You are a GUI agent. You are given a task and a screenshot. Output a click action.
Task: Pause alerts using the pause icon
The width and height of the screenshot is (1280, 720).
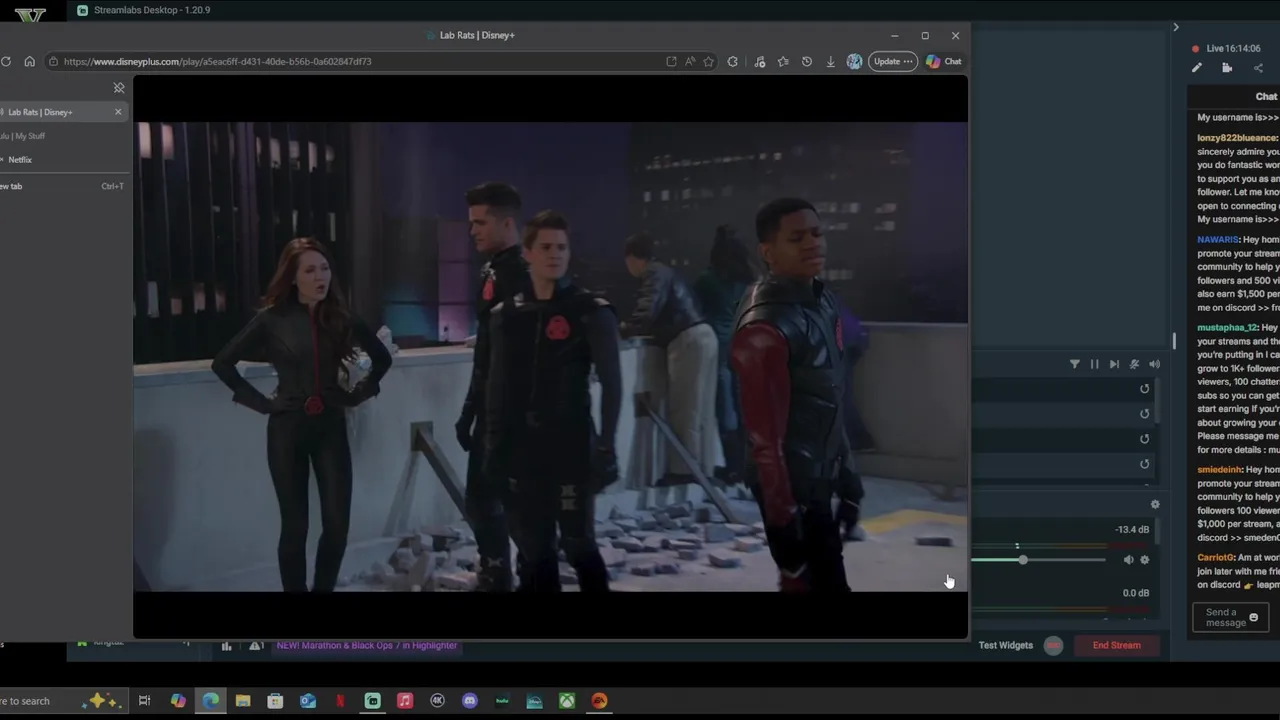click(1094, 364)
